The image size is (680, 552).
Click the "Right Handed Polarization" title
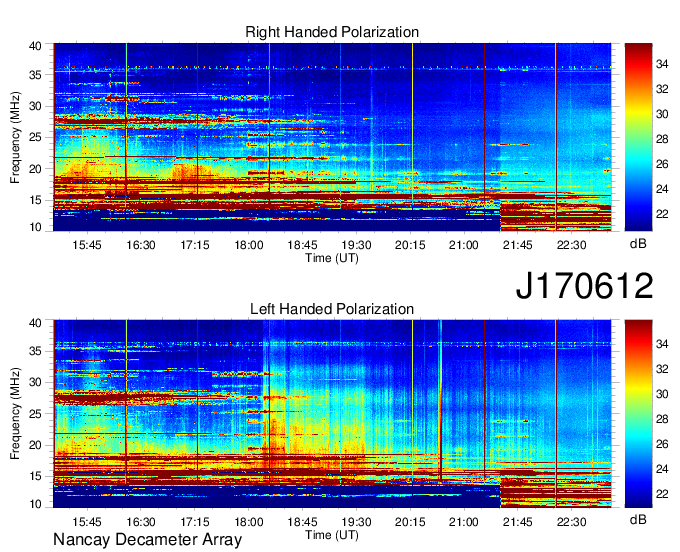(332, 32)
